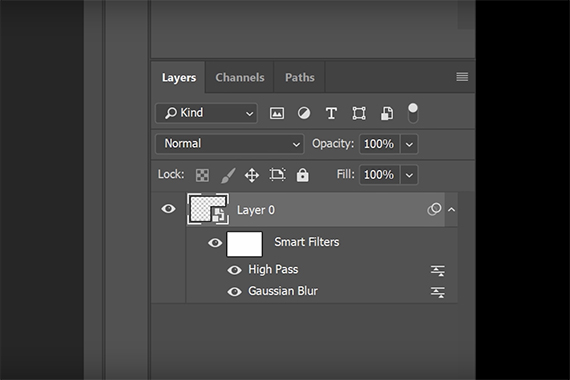The image size is (570, 380).
Task: Click the Layer 0 name
Action: [256, 210]
